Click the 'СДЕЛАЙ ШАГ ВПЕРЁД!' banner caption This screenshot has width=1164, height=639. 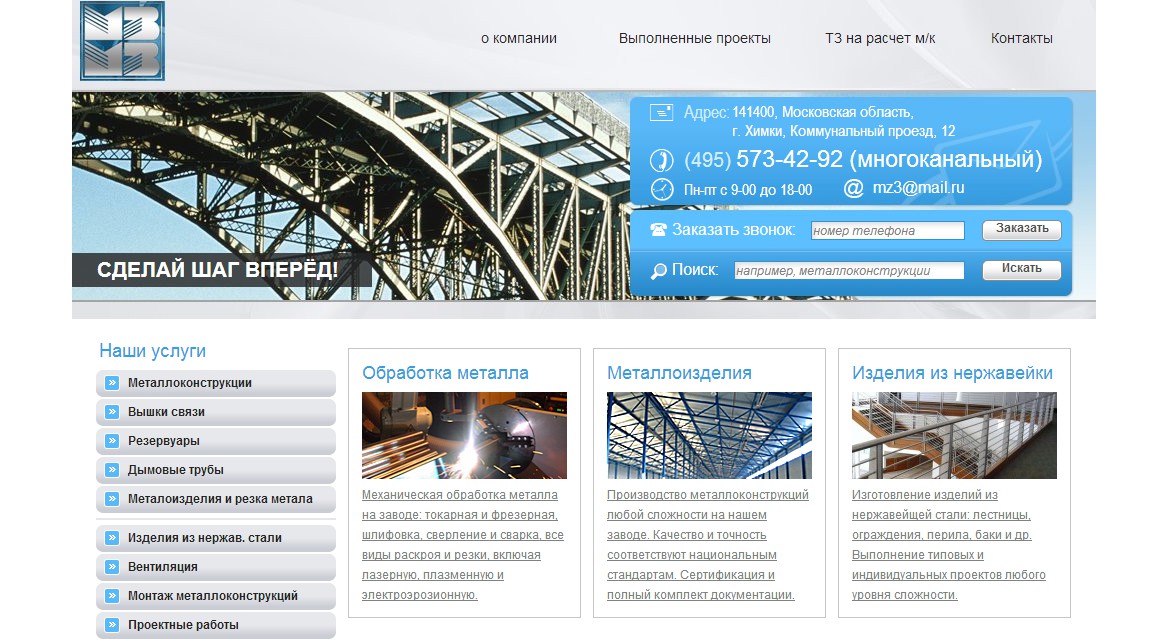coord(218,269)
